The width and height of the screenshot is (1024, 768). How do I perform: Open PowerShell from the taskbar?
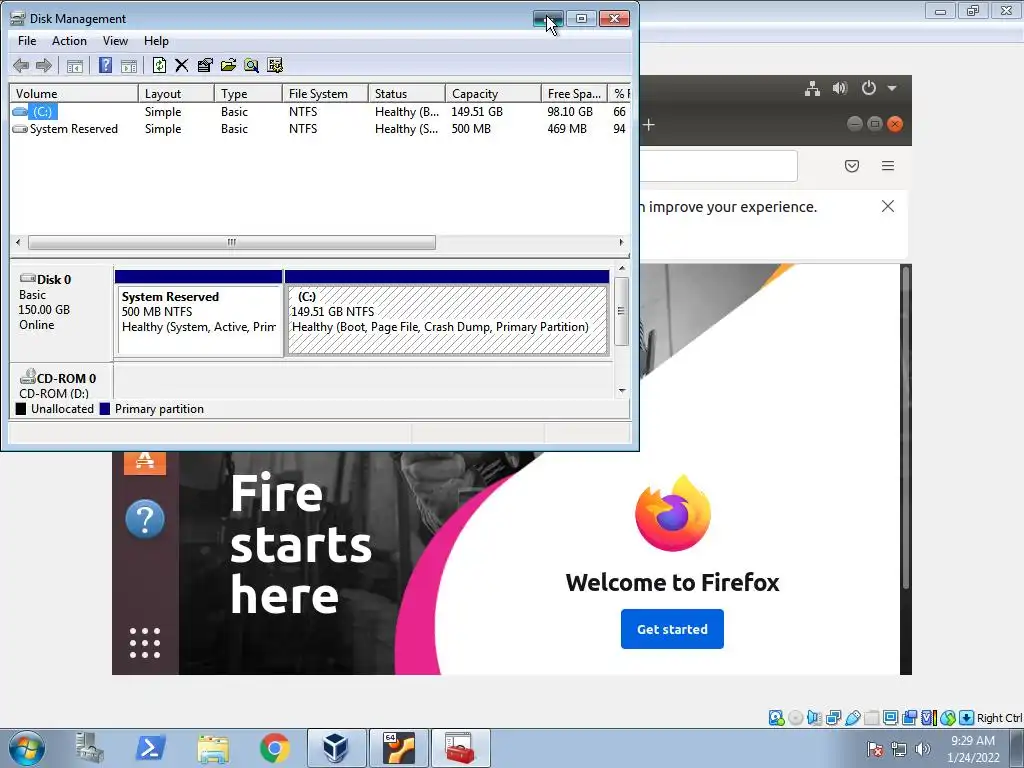[x=150, y=748]
